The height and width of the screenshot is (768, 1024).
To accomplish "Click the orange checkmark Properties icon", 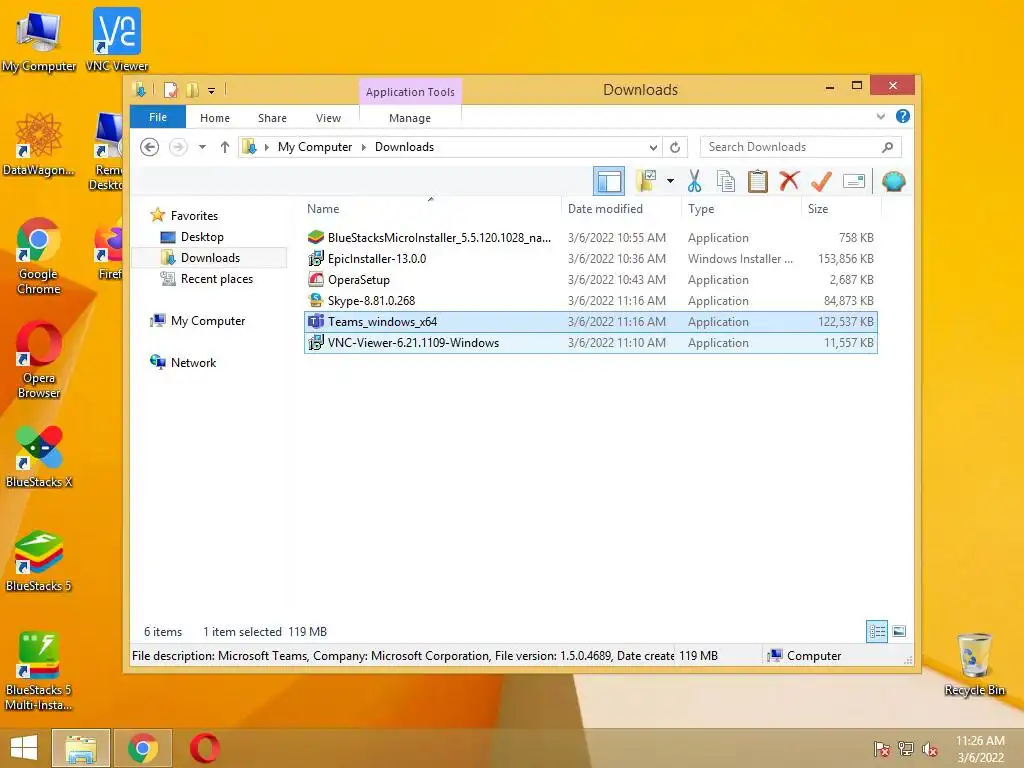I will (821, 181).
